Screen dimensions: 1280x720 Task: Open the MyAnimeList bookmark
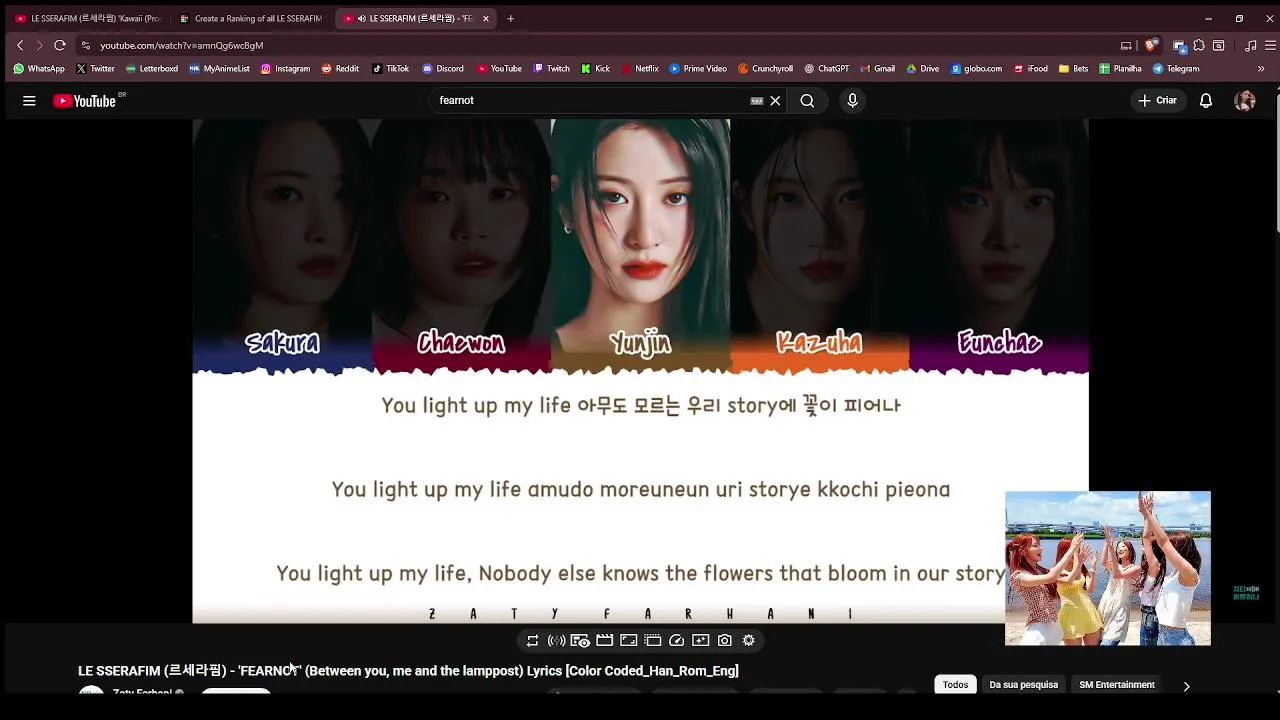(x=219, y=69)
